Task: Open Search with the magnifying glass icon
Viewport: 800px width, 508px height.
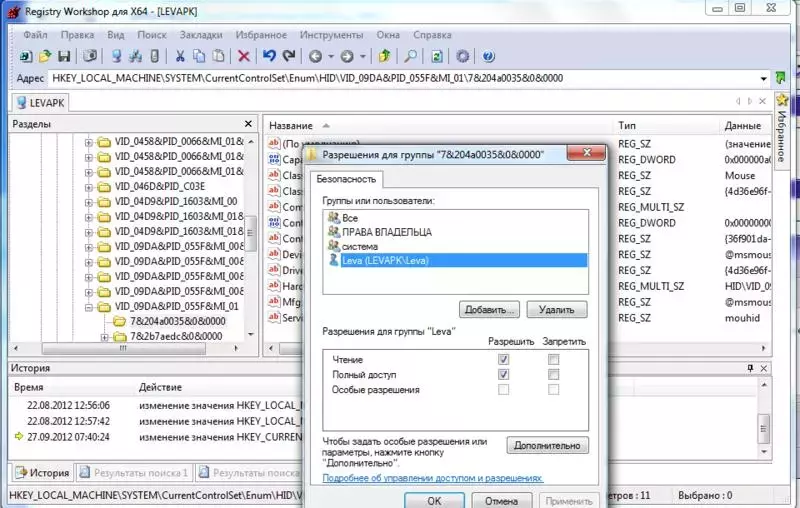Action: tap(410, 56)
